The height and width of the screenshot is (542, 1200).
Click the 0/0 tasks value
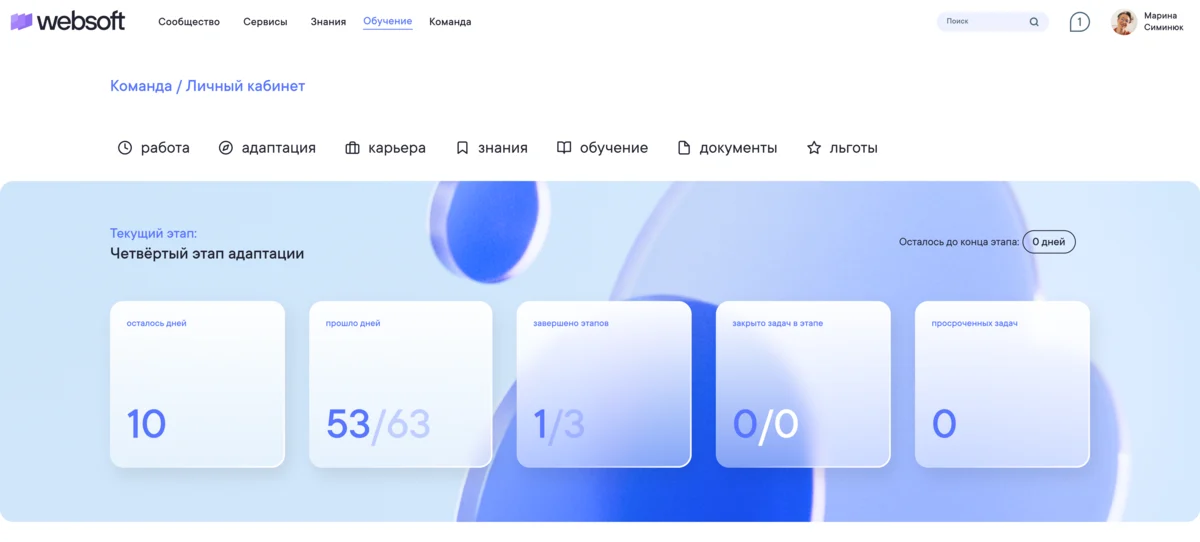766,425
